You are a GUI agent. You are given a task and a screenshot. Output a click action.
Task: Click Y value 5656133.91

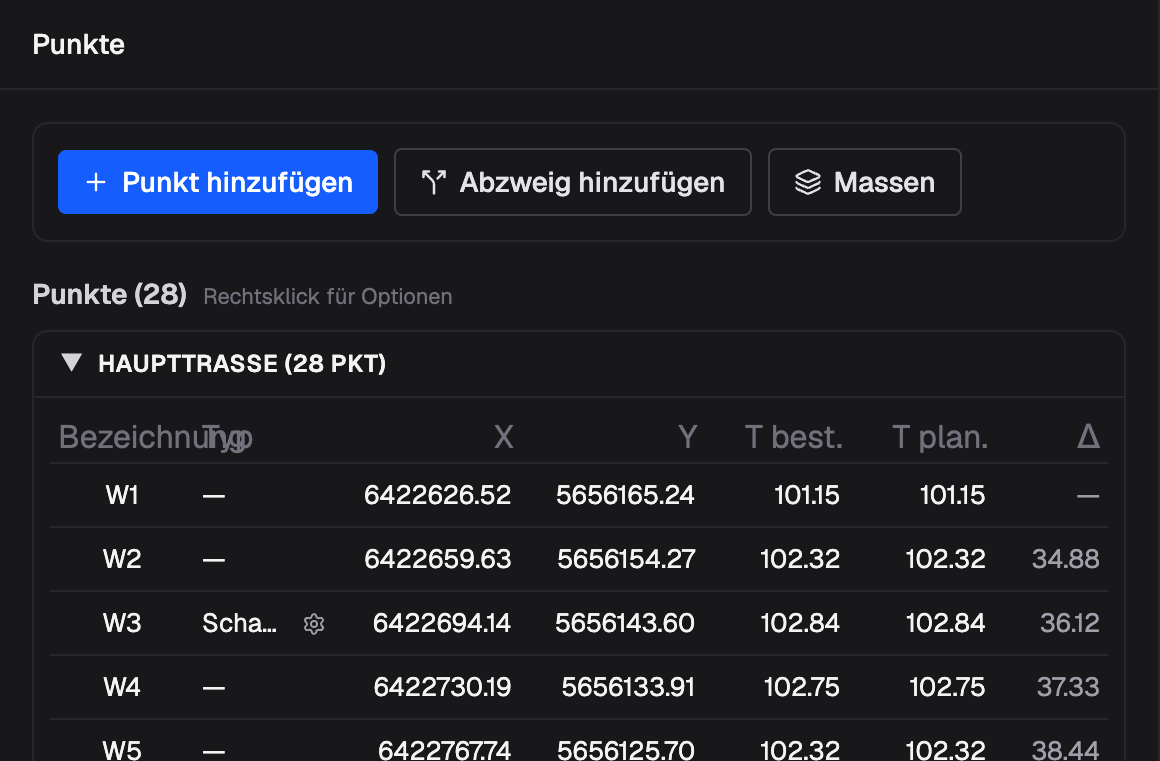pos(628,687)
